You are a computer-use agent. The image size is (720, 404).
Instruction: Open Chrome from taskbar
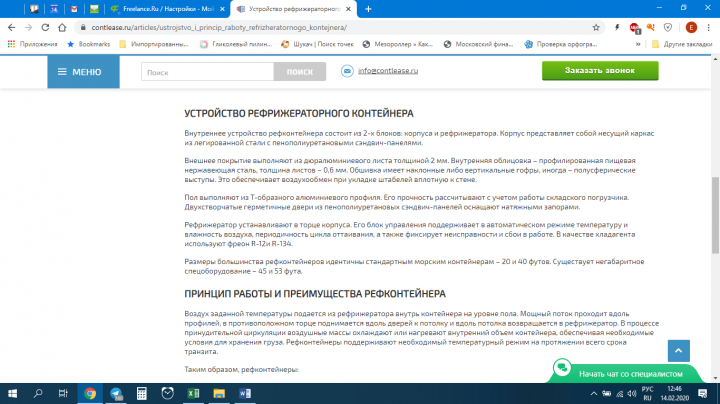(90, 393)
